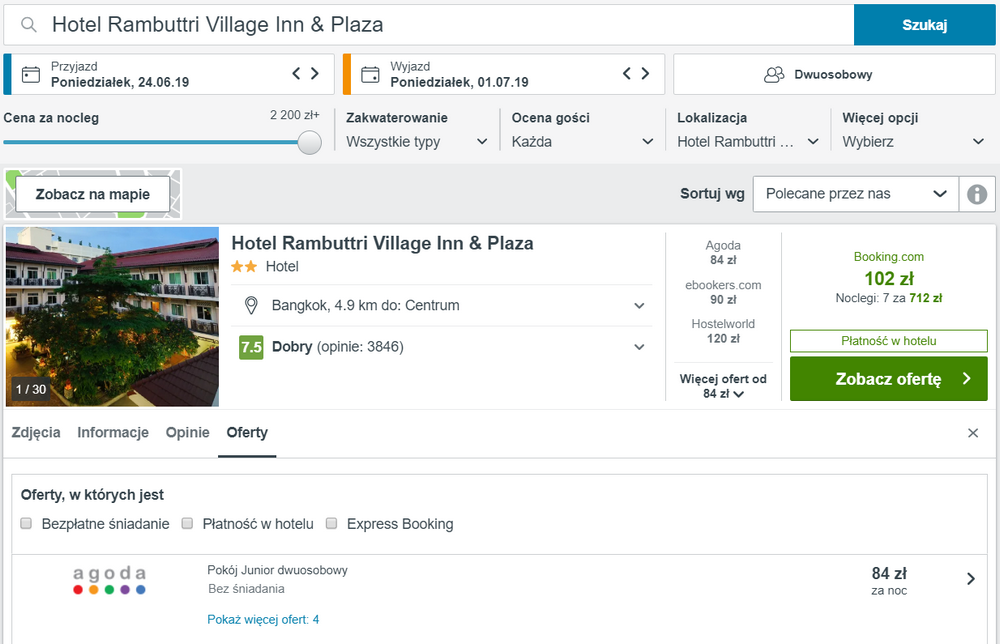Open the Zakwaterowanie type dropdown
This screenshot has height=644, width=1000.
tap(417, 142)
